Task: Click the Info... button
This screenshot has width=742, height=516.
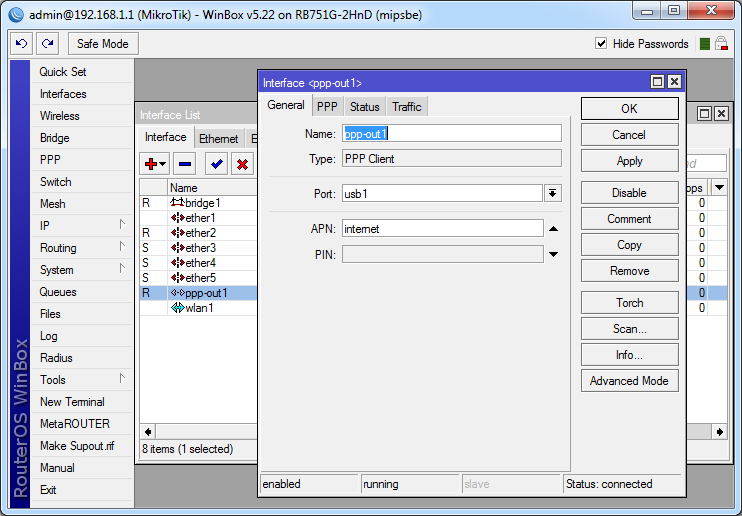Action: pos(629,355)
